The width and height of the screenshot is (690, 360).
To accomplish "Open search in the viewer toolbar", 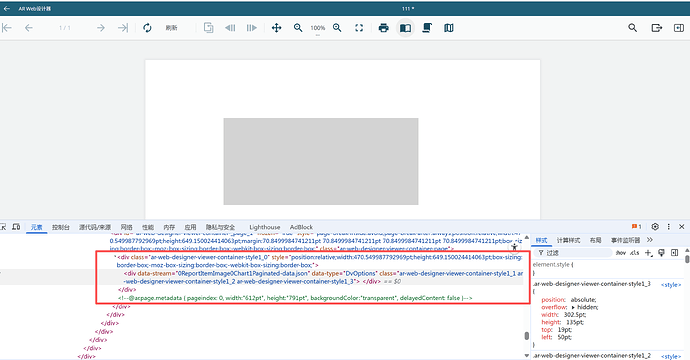I will [x=632, y=28].
